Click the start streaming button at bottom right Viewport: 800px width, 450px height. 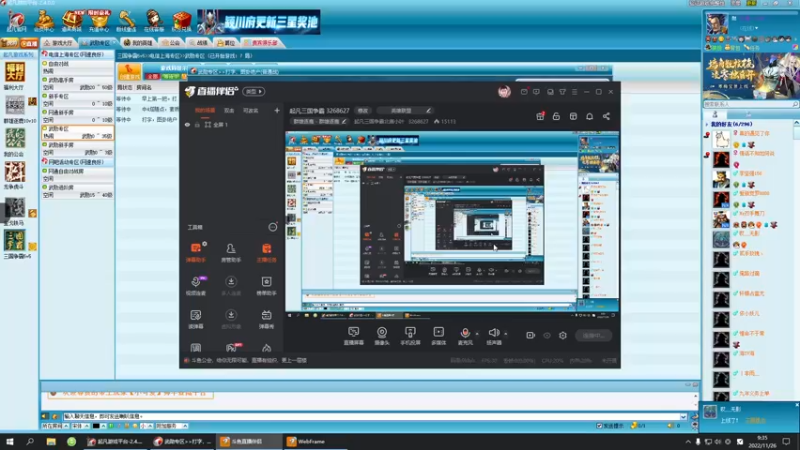pos(593,335)
